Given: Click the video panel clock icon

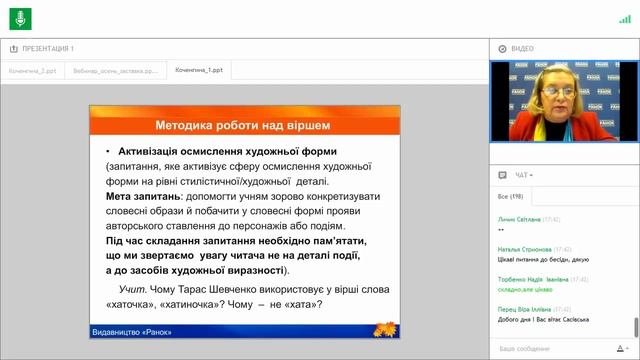Looking at the screenshot, I should [502, 49].
